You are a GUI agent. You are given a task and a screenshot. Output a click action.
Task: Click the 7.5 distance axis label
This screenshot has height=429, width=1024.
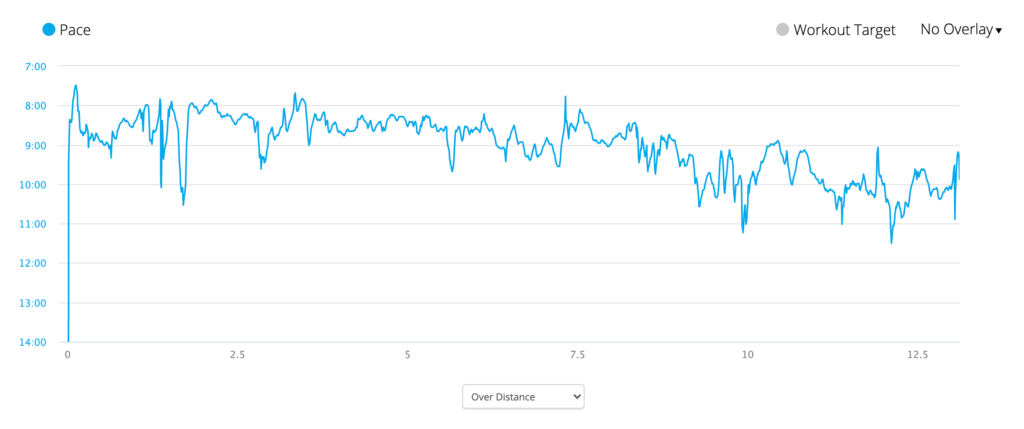pyautogui.click(x=577, y=355)
